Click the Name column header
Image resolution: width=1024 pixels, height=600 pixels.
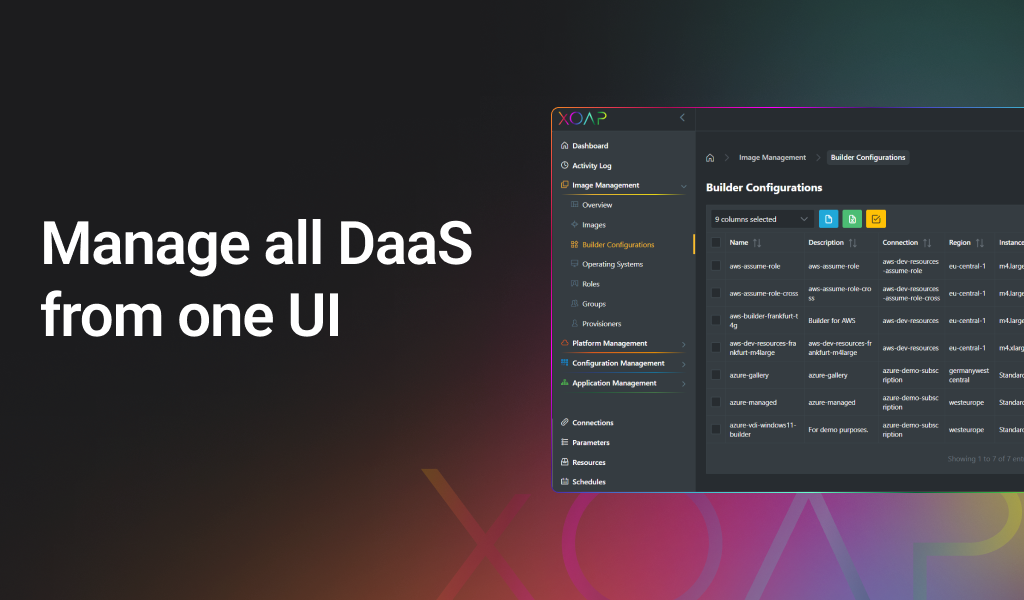739,243
